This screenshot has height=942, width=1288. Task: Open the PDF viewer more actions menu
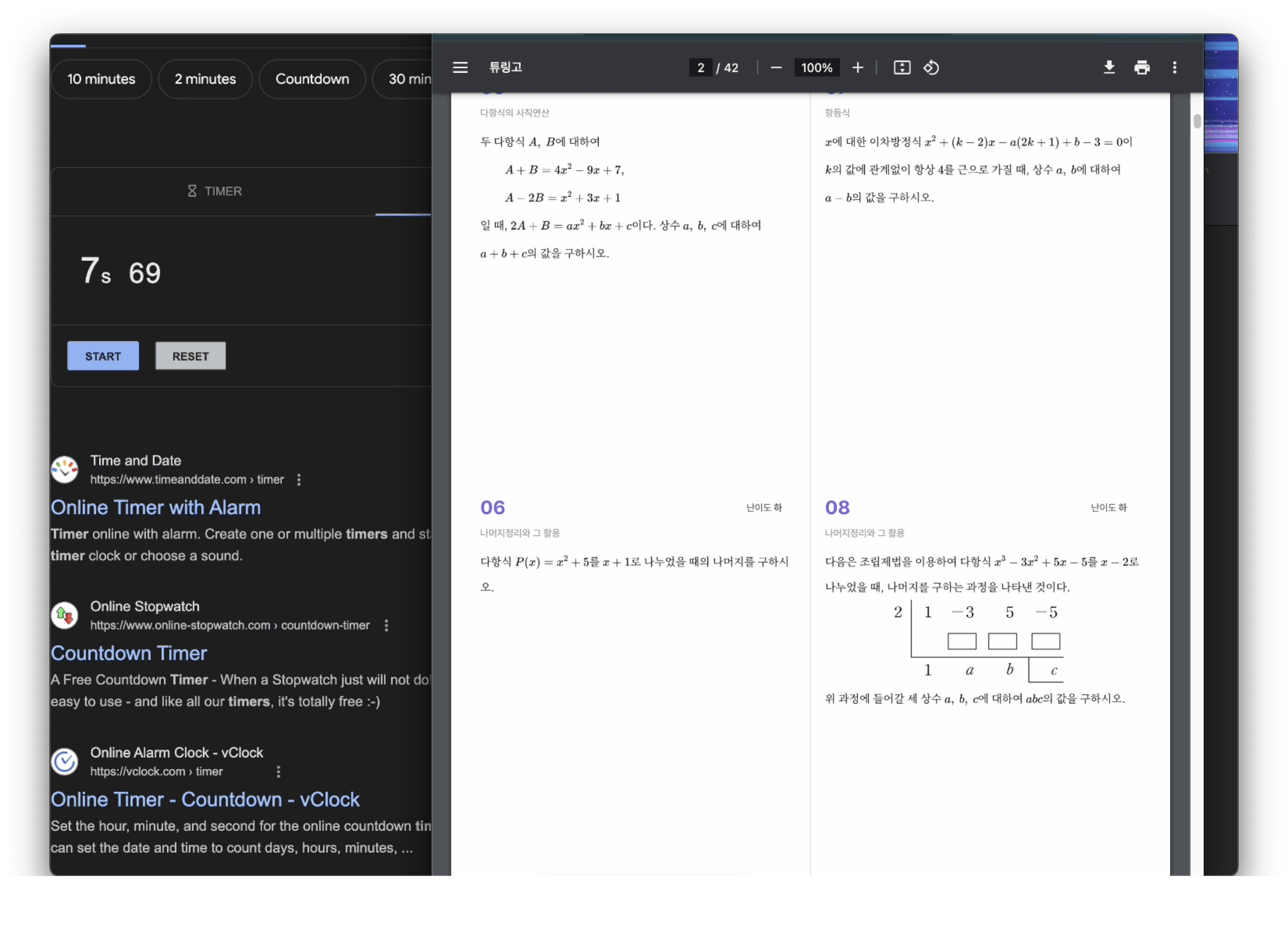(x=1175, y=68)
